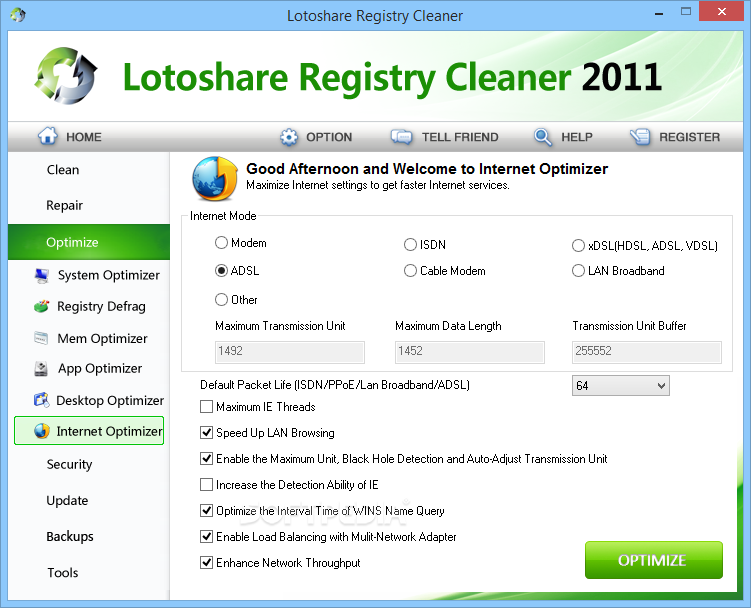Click the Default Packet Life label text

tap(335, 385)
